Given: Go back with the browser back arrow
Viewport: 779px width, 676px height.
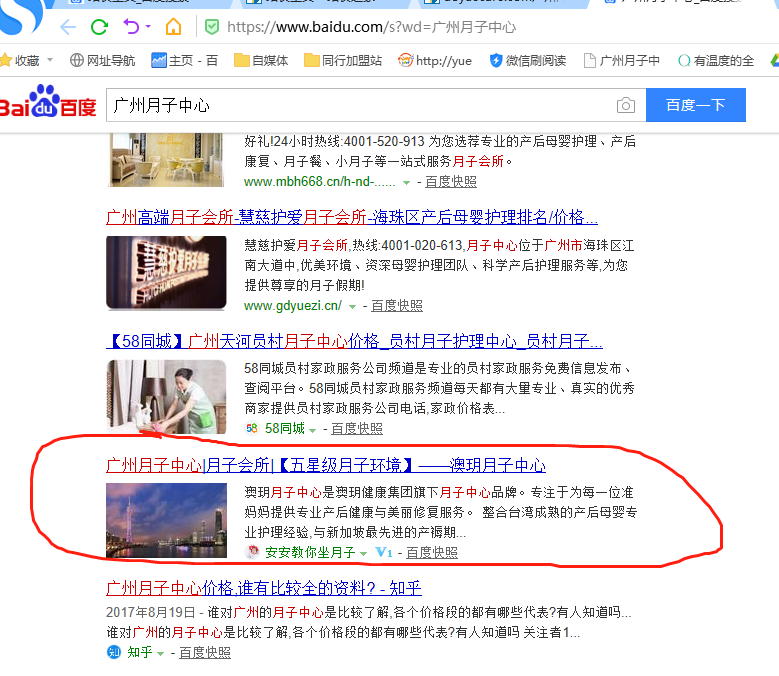Looking at the screenshot, I should pos(68,27).
